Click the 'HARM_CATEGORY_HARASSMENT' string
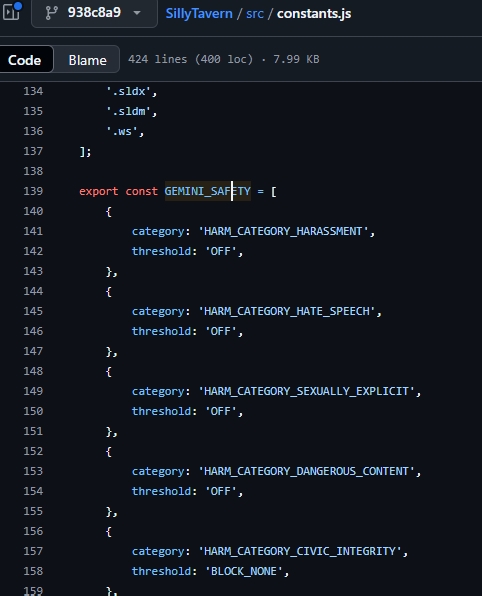The height and width of the screenshot is (596, 482). pos(284,231)
